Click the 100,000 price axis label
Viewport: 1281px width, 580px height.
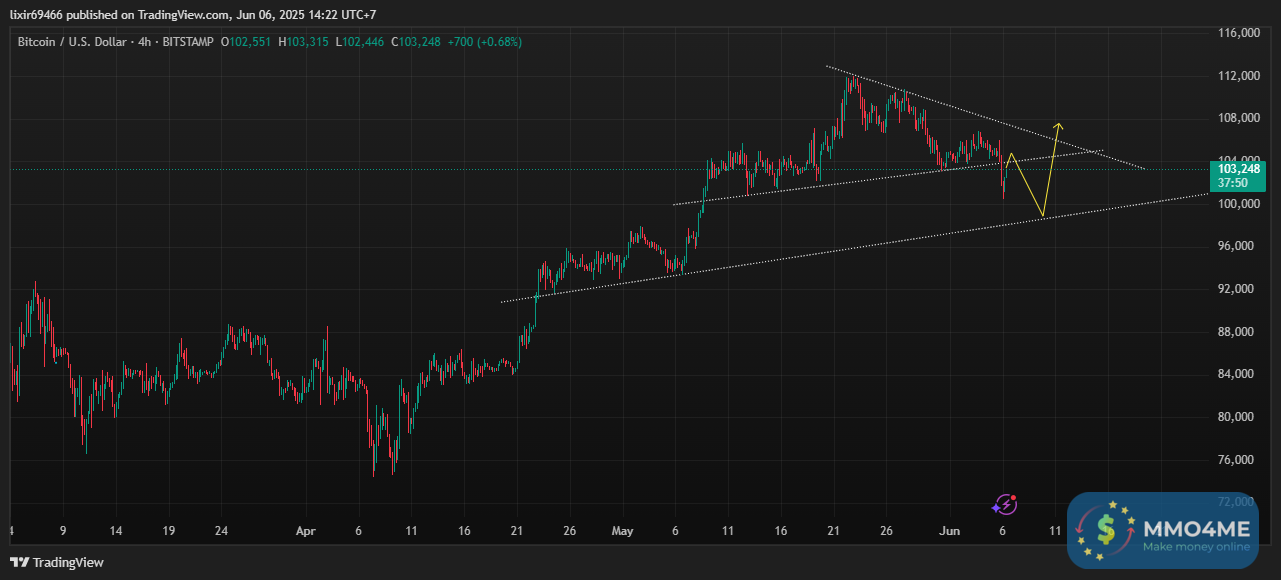click(1240, 204)
